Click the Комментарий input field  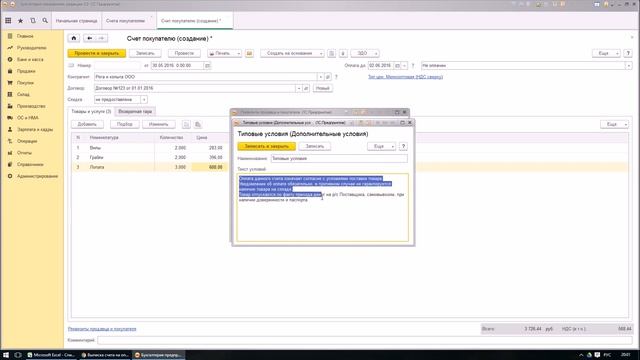click(365, 340)
